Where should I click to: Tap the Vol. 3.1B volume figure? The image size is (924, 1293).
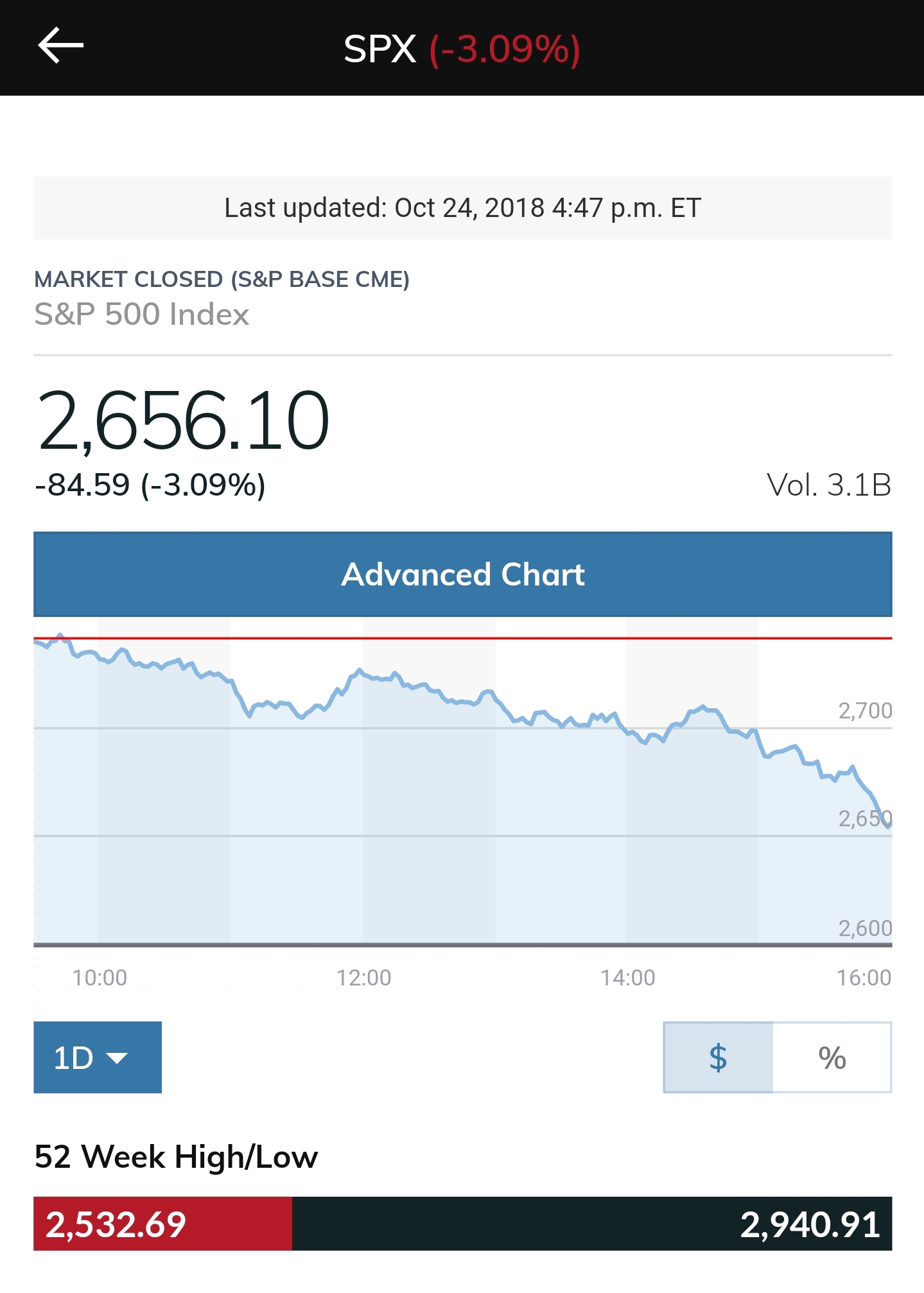[x=828, y=485]
